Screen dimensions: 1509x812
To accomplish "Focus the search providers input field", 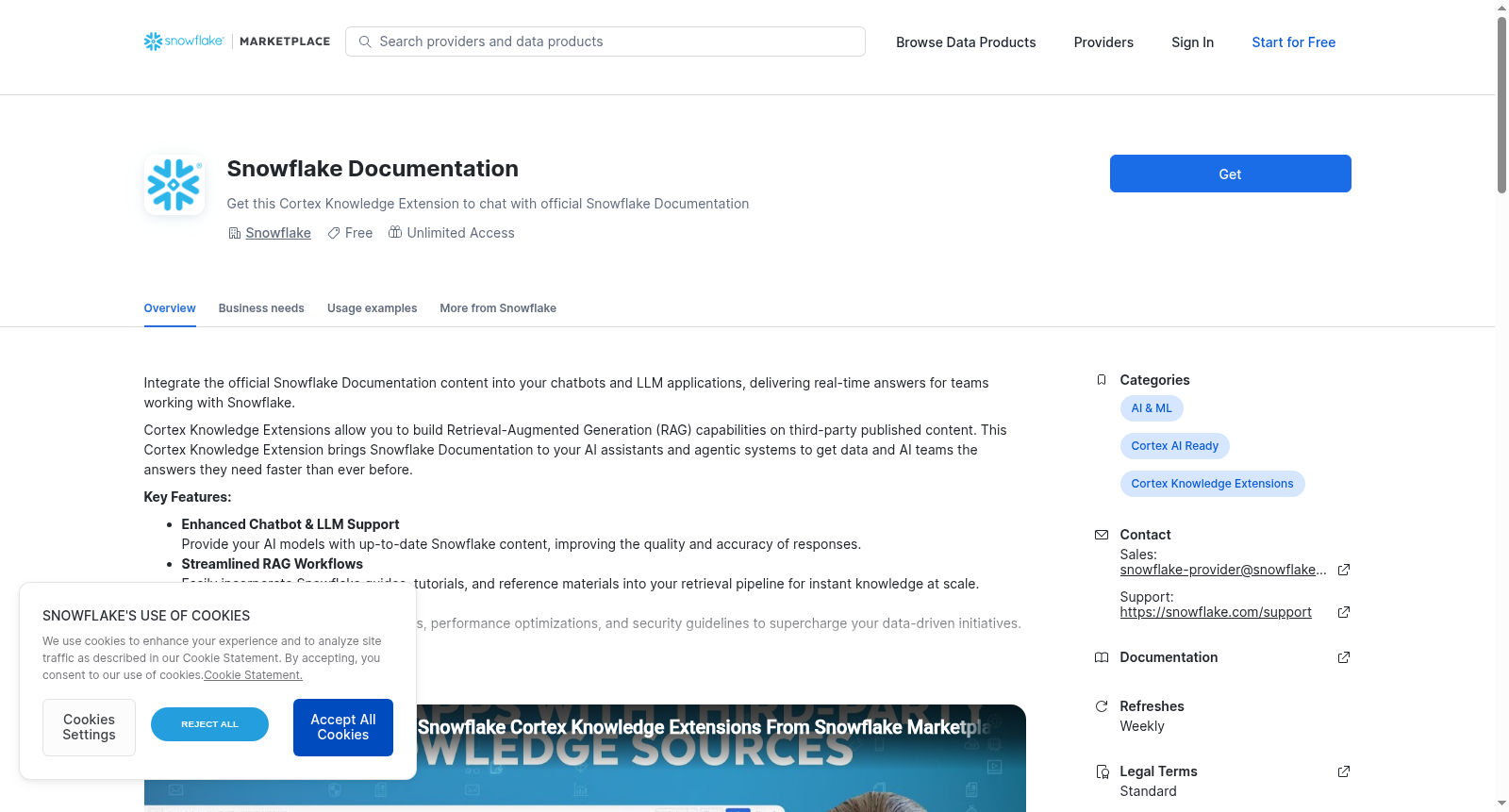I will pos(605,41).
